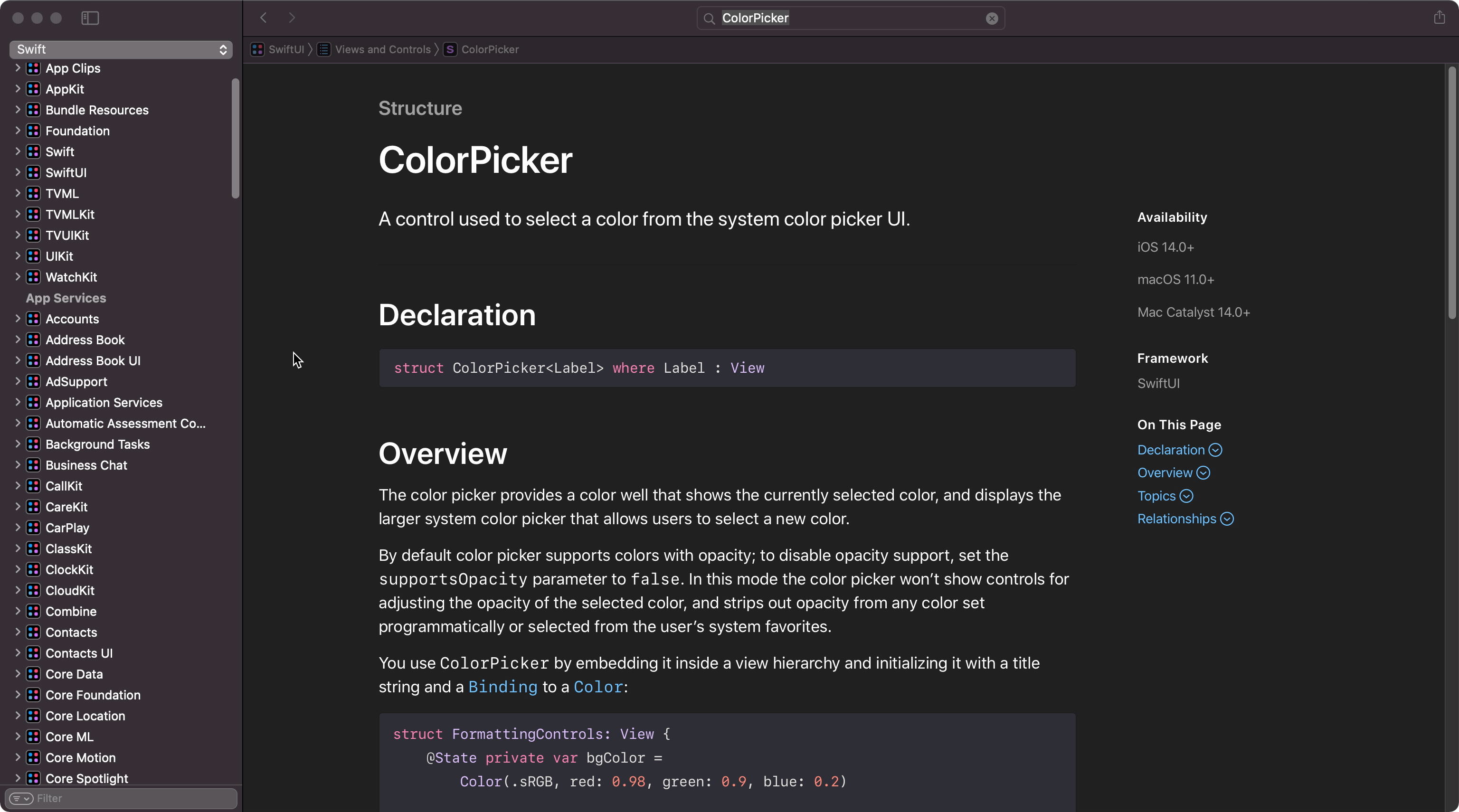Click the ColorPicker breadcrumb item
1459x812 pixels.
(482, 50)
